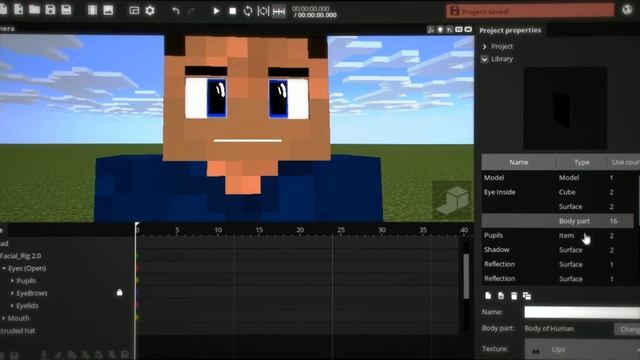The height and width of the screenshot is (360, 640).
Task: Click Change button for Body part
Action: click(x=627, y=329)
